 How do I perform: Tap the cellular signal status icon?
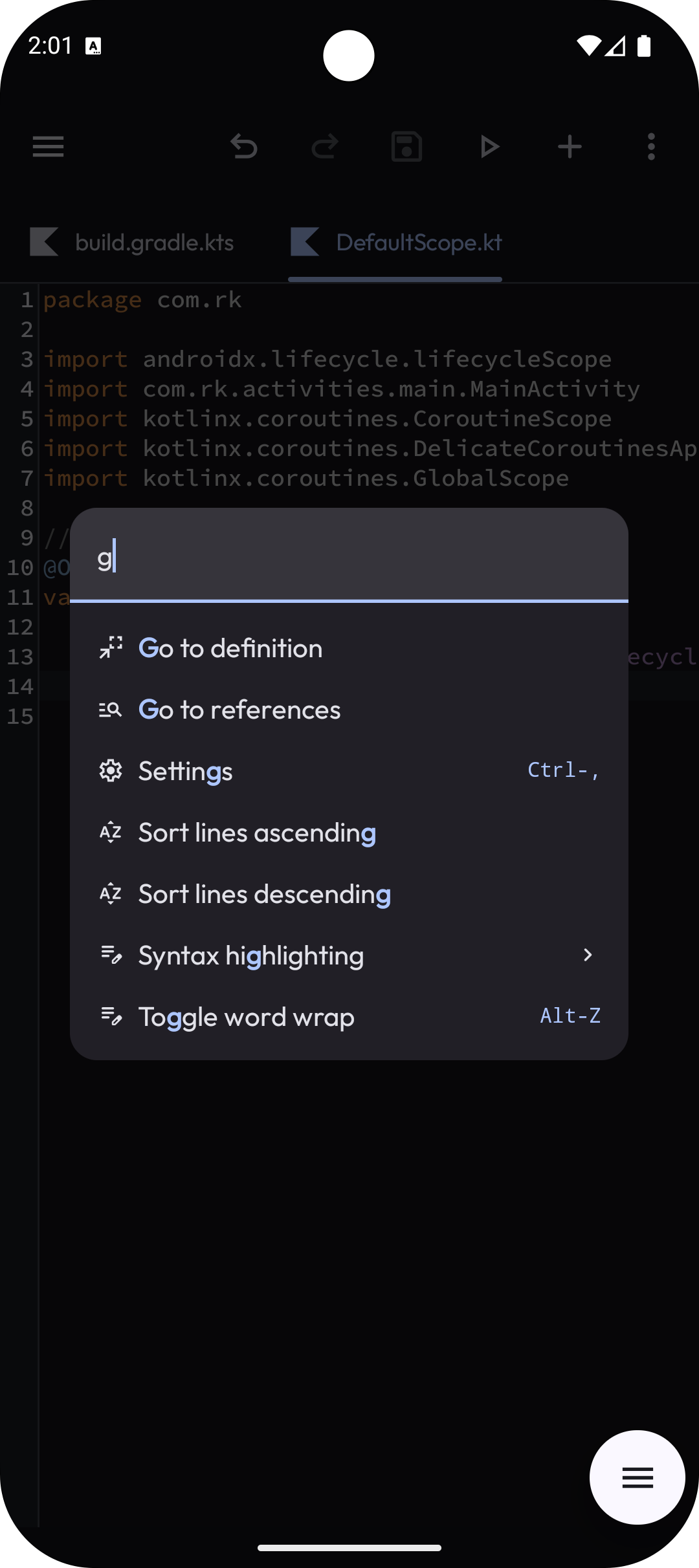[615, 46]
